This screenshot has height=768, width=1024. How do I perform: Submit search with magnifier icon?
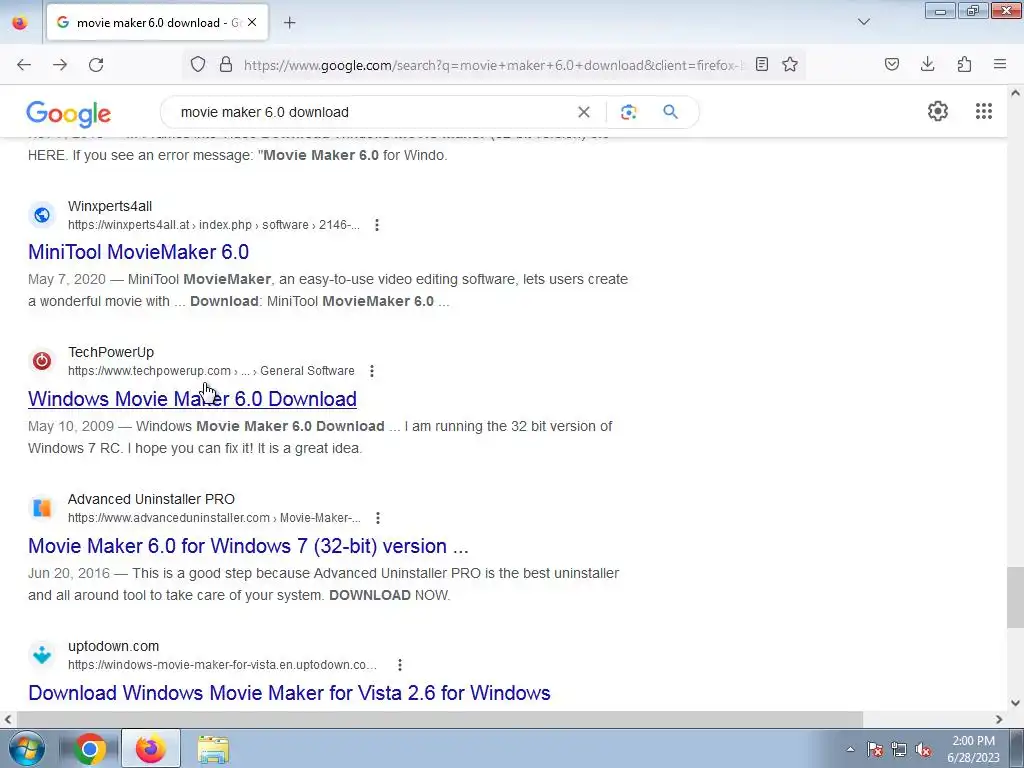click(670, 112)
